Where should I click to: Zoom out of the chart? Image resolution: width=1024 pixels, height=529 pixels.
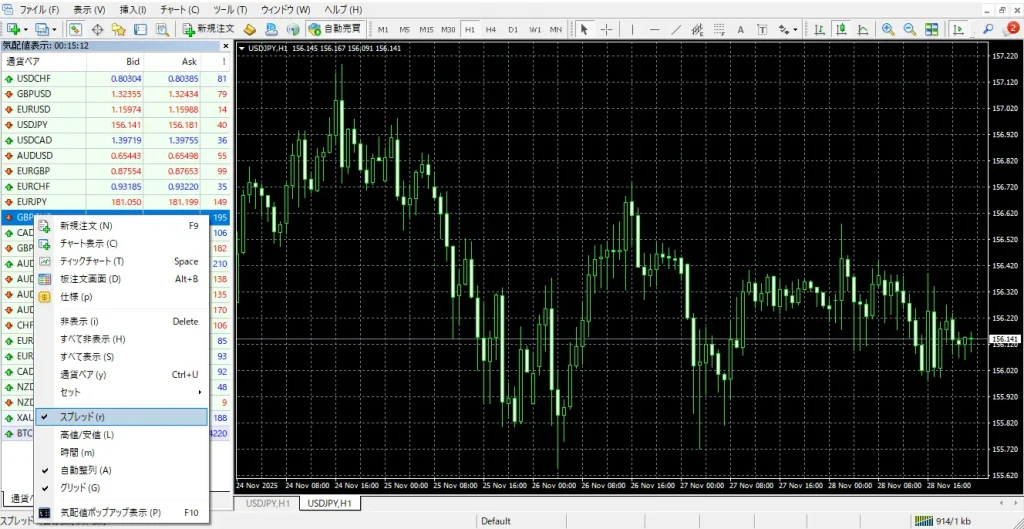pyautogui.click(x=910, y=29)
